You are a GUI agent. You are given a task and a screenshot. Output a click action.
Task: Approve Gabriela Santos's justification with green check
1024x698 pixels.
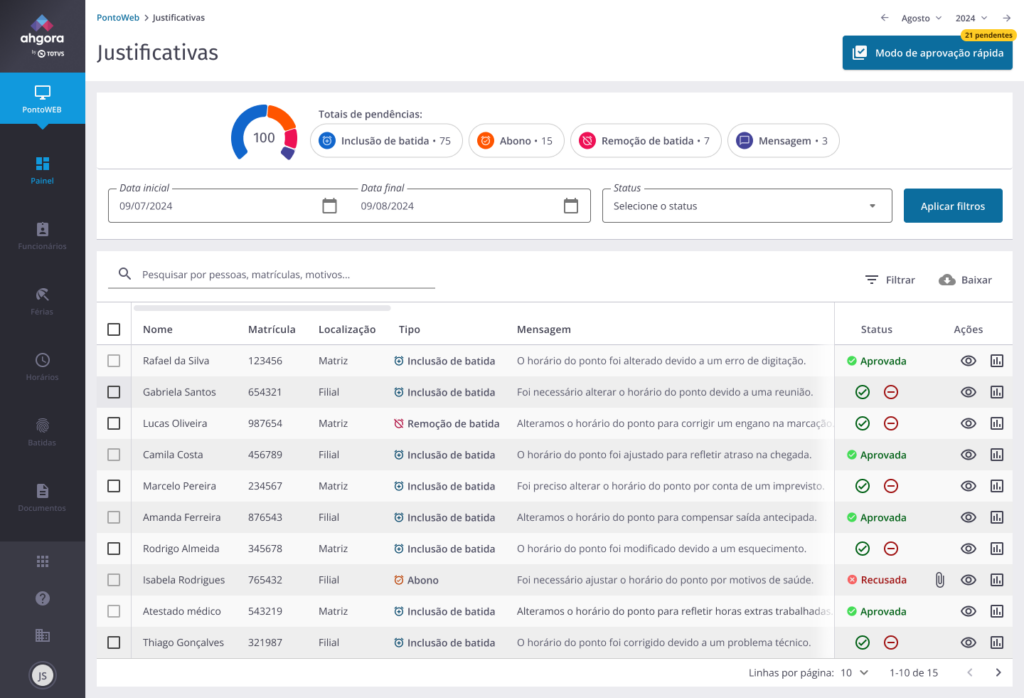click(x=862, y=392)
